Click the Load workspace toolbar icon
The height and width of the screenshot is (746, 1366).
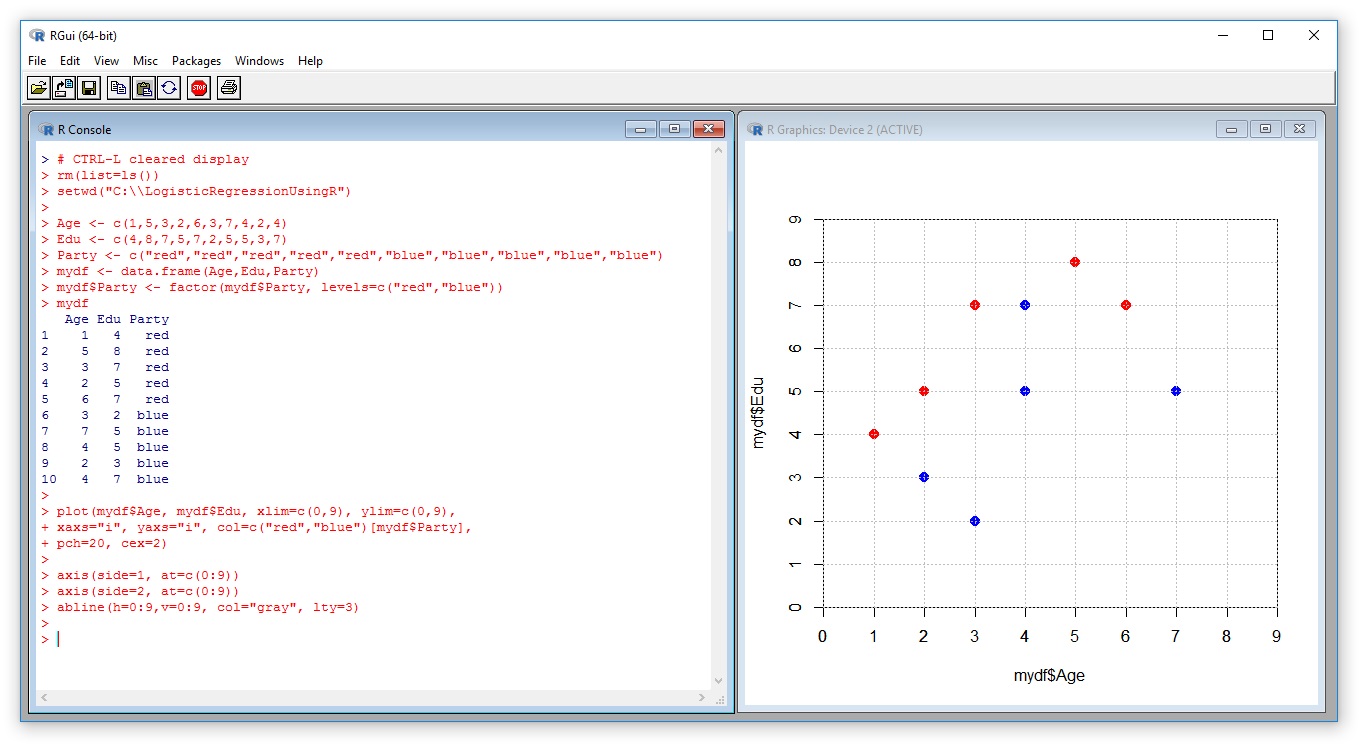pyautogui.click(x=64, y=88)
